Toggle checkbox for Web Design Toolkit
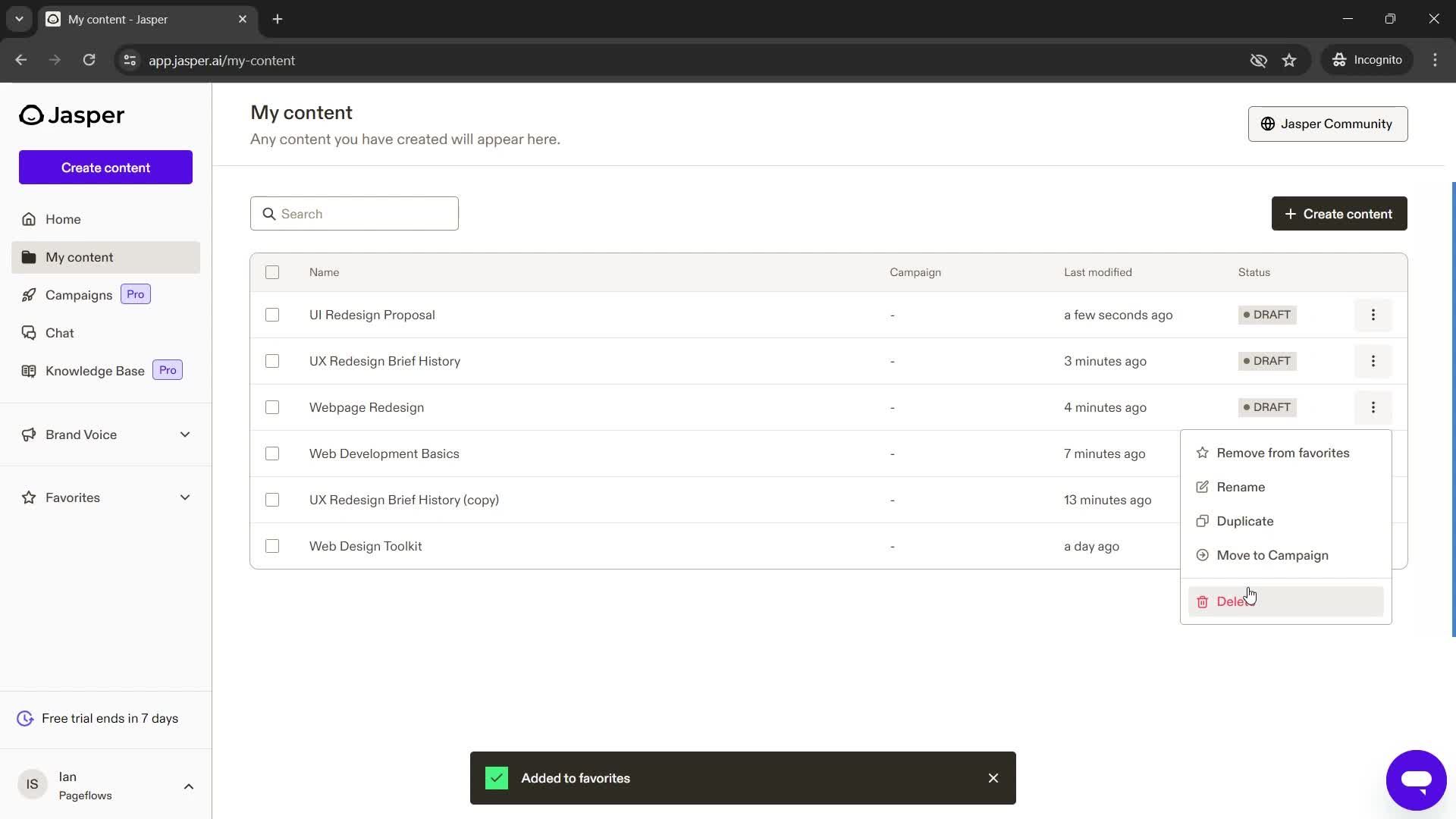 point(272,546)
